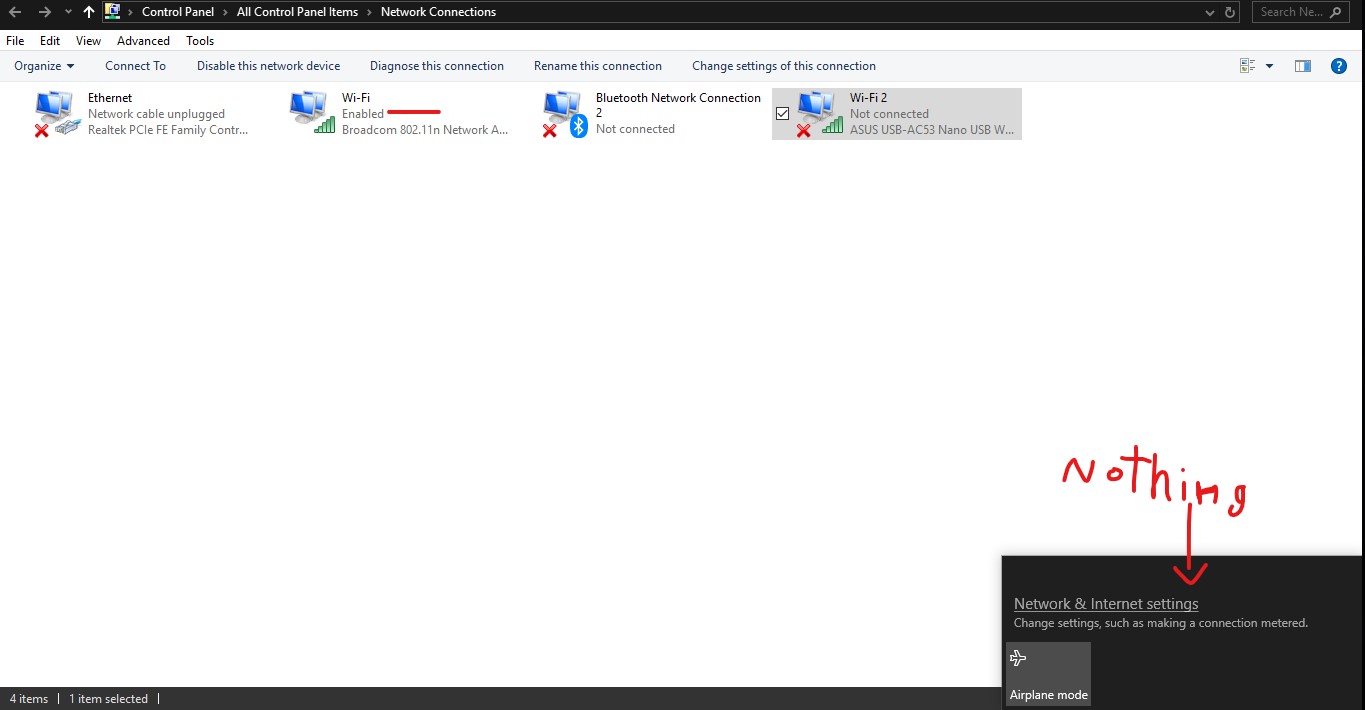Click Rename this connection
1365x710 pixels.
tap(598, 66)
